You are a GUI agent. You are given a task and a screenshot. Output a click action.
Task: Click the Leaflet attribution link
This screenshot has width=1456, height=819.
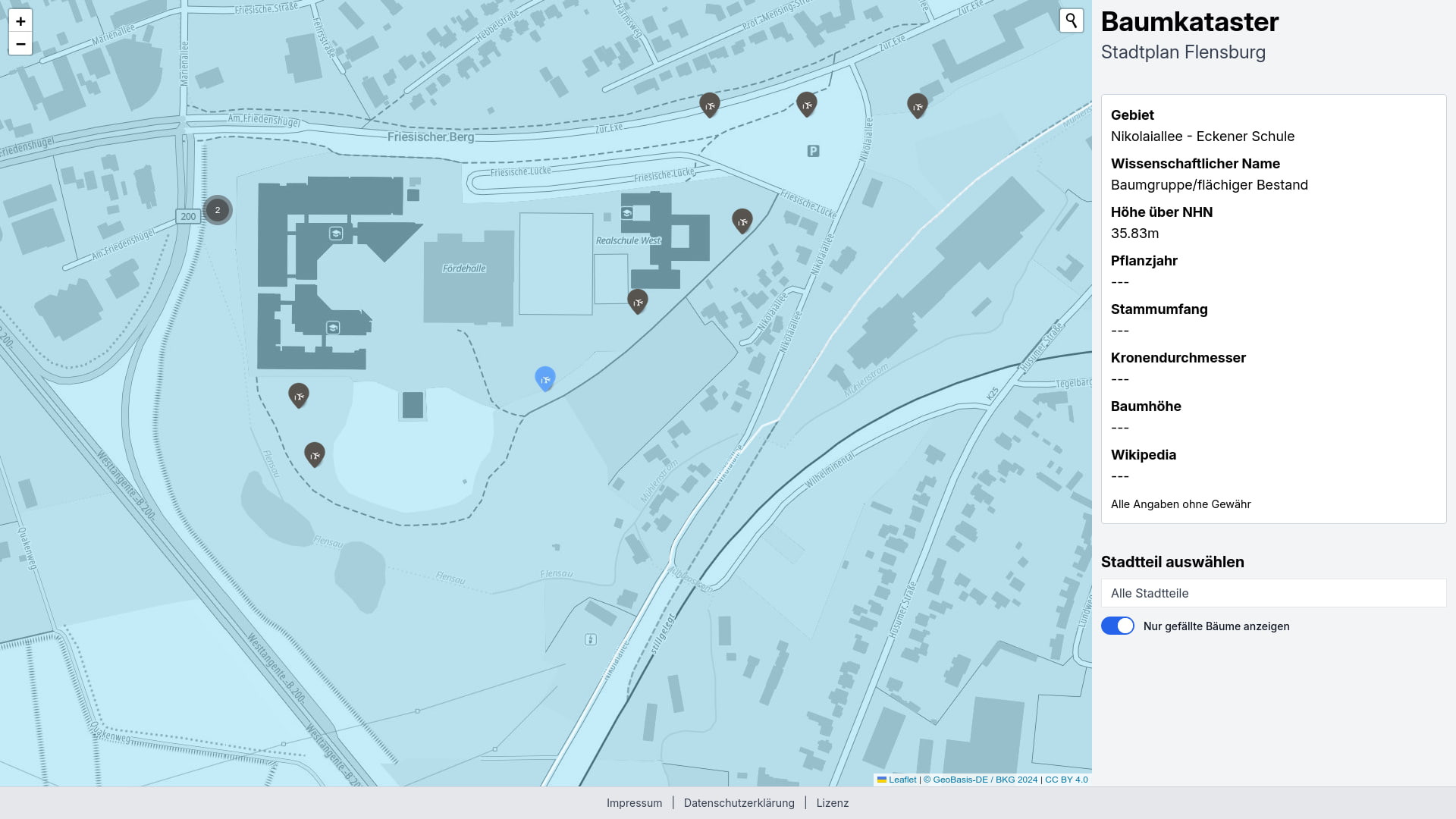point(902,780)
